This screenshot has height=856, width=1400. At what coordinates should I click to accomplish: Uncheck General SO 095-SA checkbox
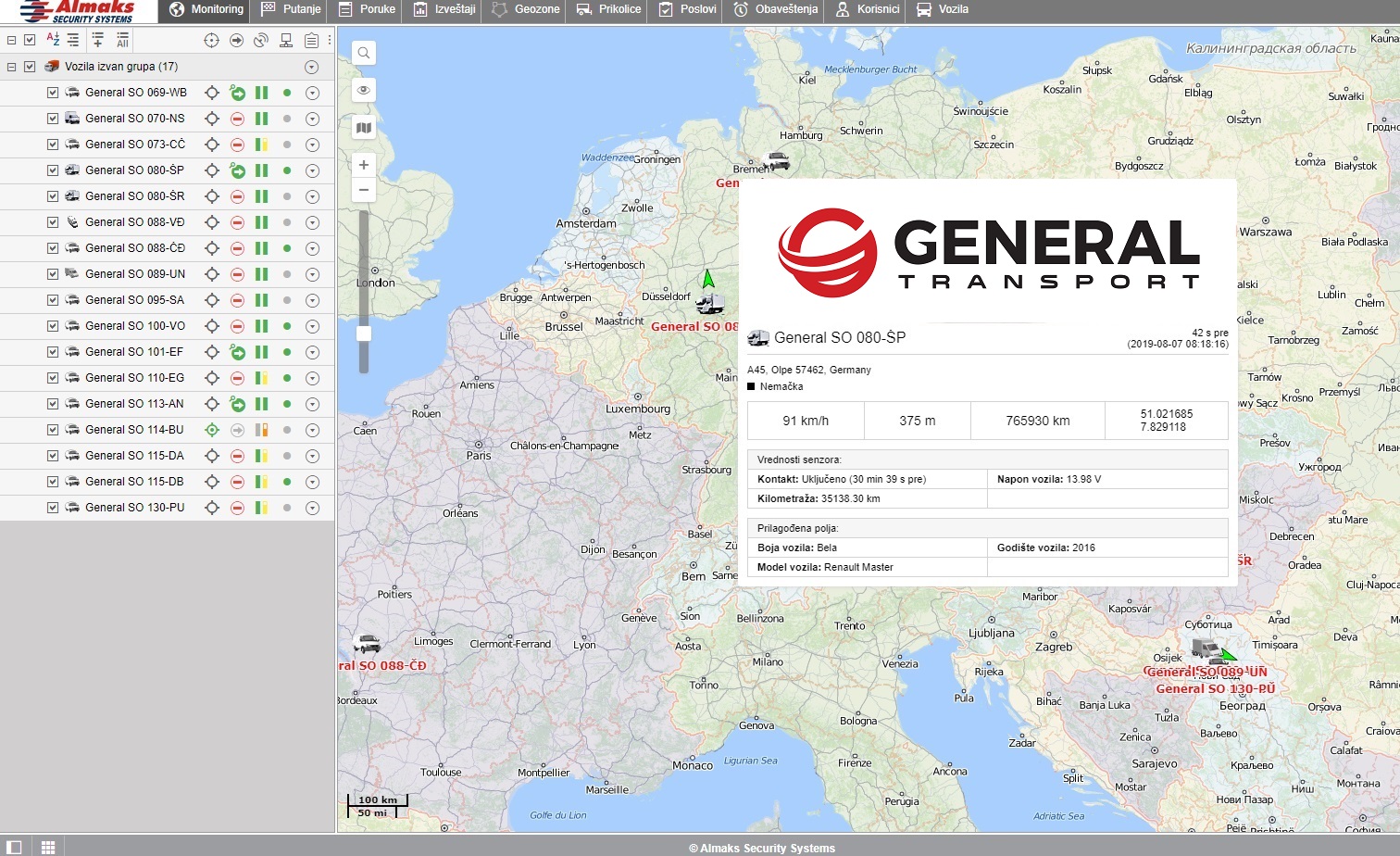pos(53,300)
